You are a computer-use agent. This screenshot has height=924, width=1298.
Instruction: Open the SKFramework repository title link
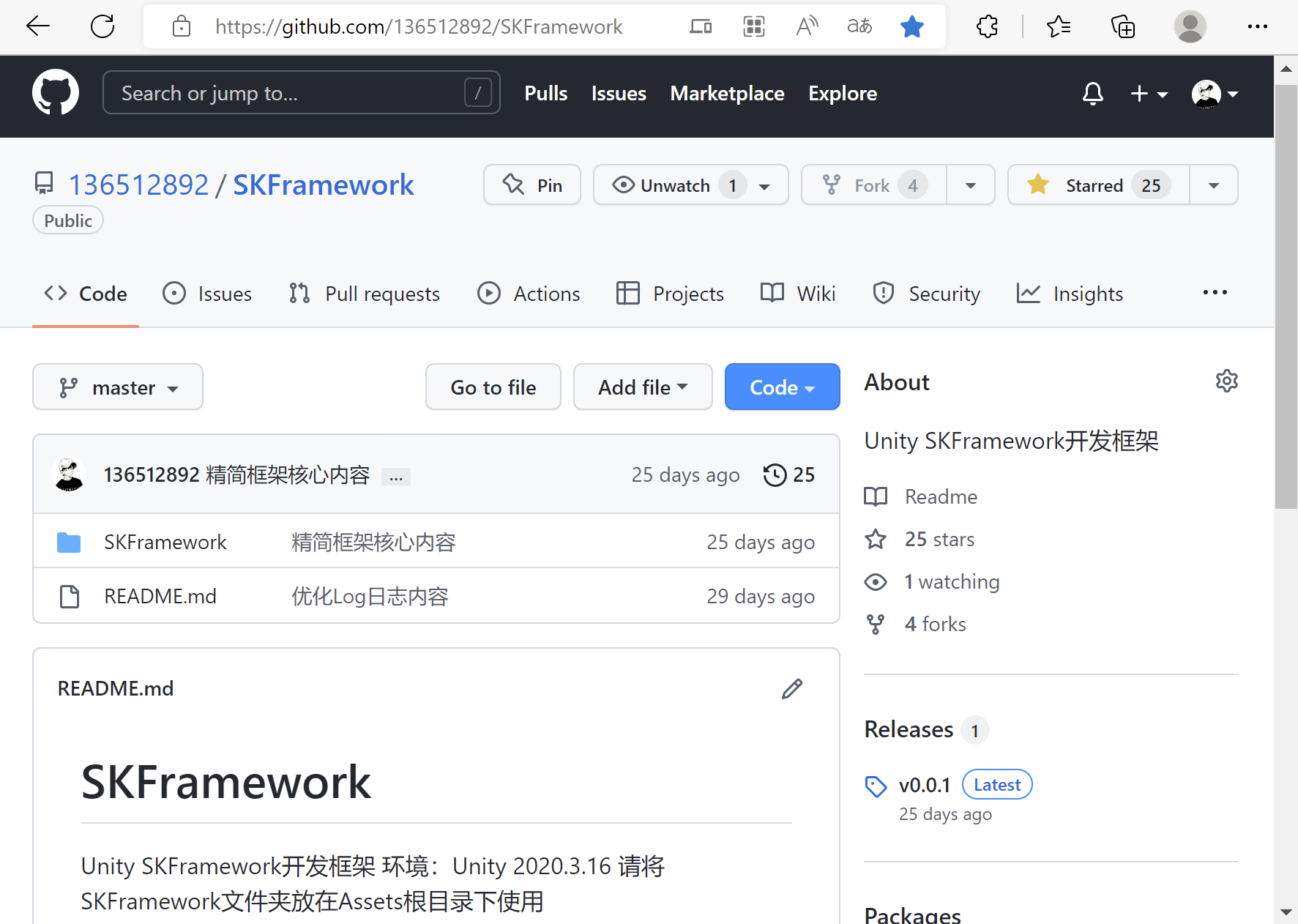click(324, 185)
